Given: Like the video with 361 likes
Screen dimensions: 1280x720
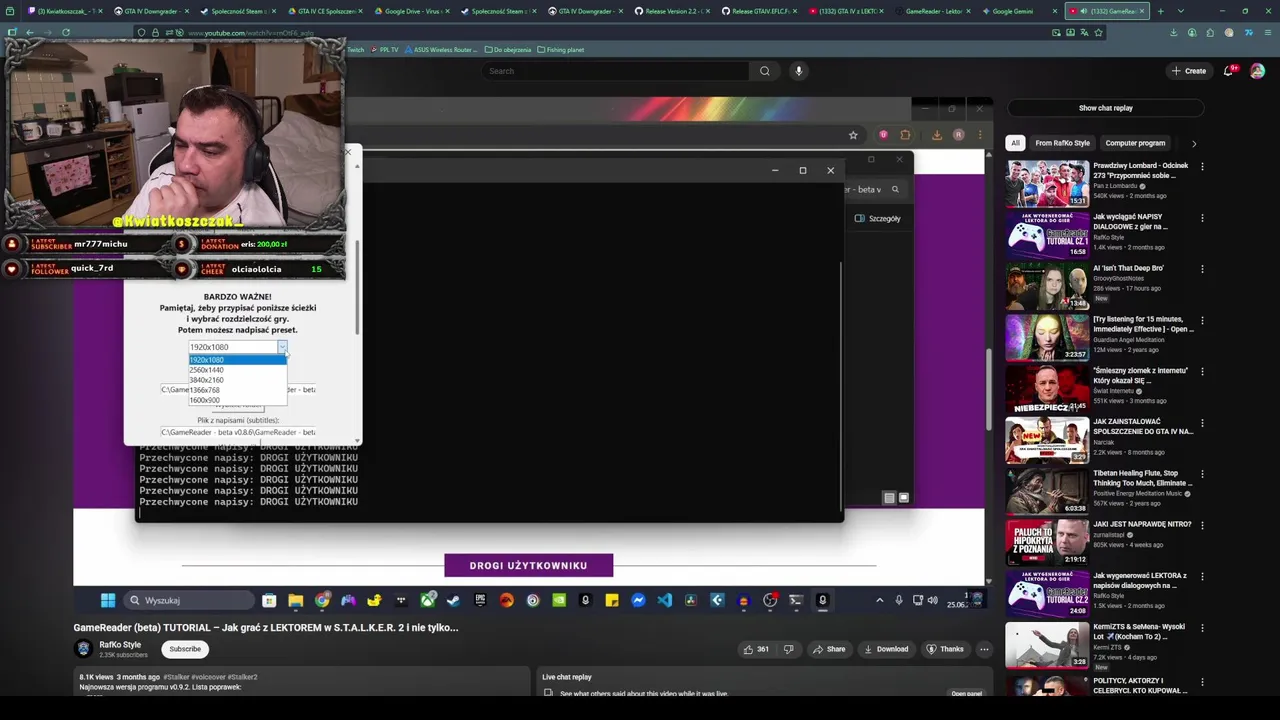Looking at the screenshot, I should tap(756, 649).
